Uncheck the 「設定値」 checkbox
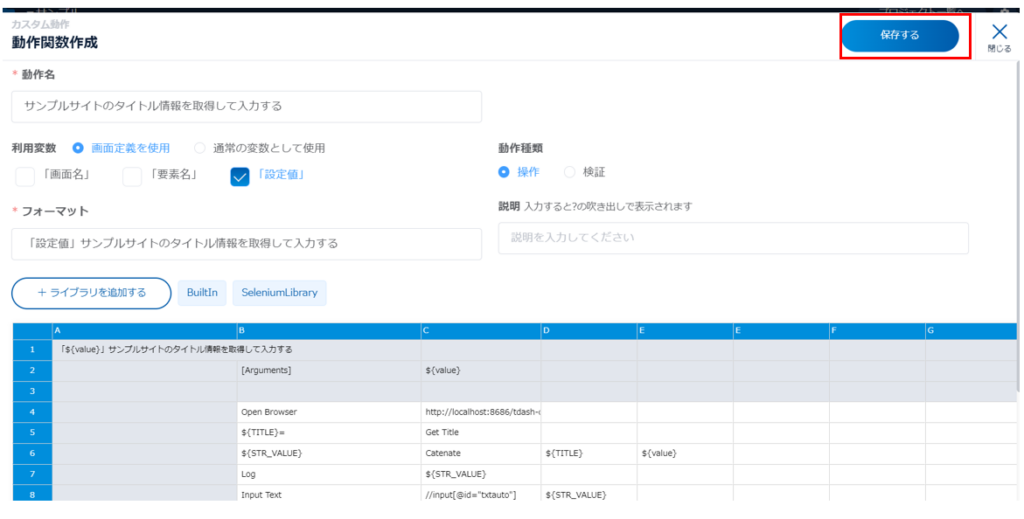The height and width of the screenshot is (519, 1024). click(x=240, y=176)
